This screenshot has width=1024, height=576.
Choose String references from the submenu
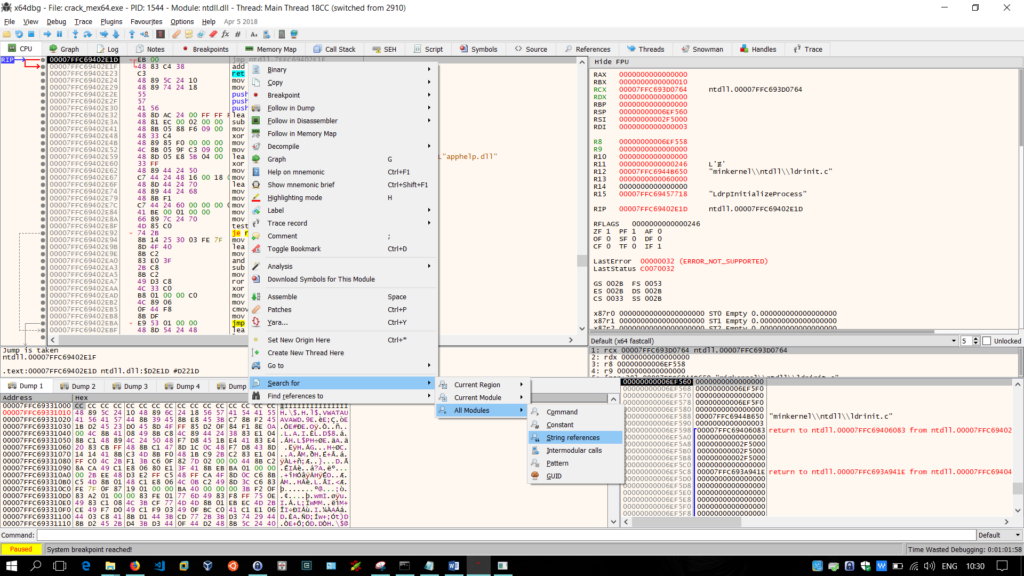pos(573,437)
